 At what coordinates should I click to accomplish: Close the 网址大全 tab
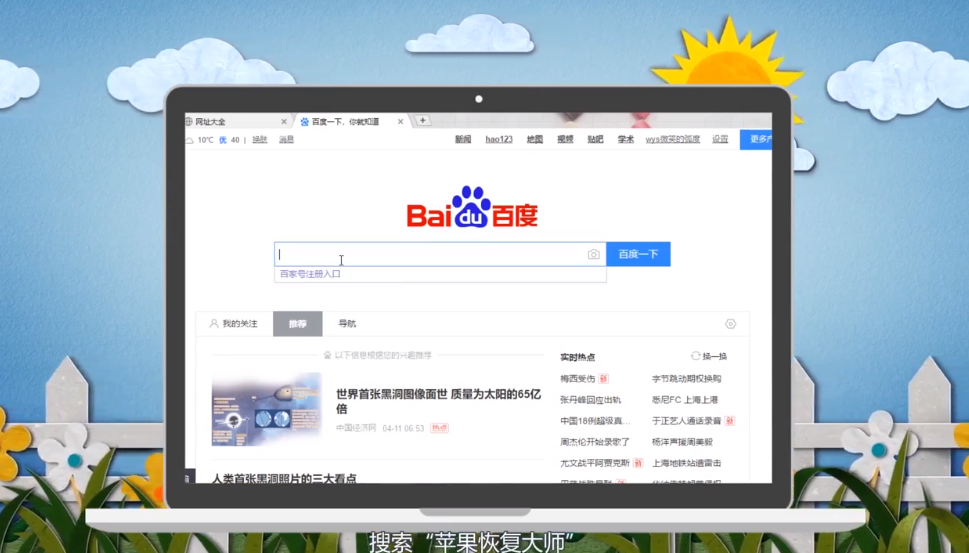pyautogui.click(x=284, y=122)
